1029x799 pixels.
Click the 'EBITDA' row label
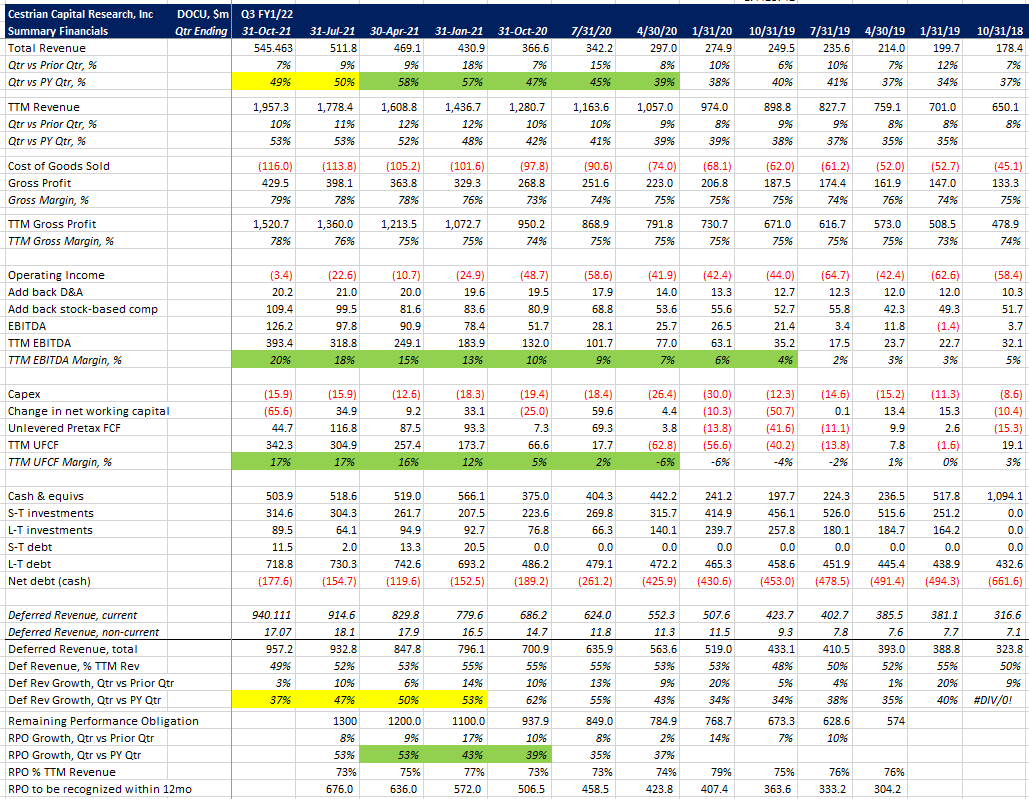tap(26, 326)
